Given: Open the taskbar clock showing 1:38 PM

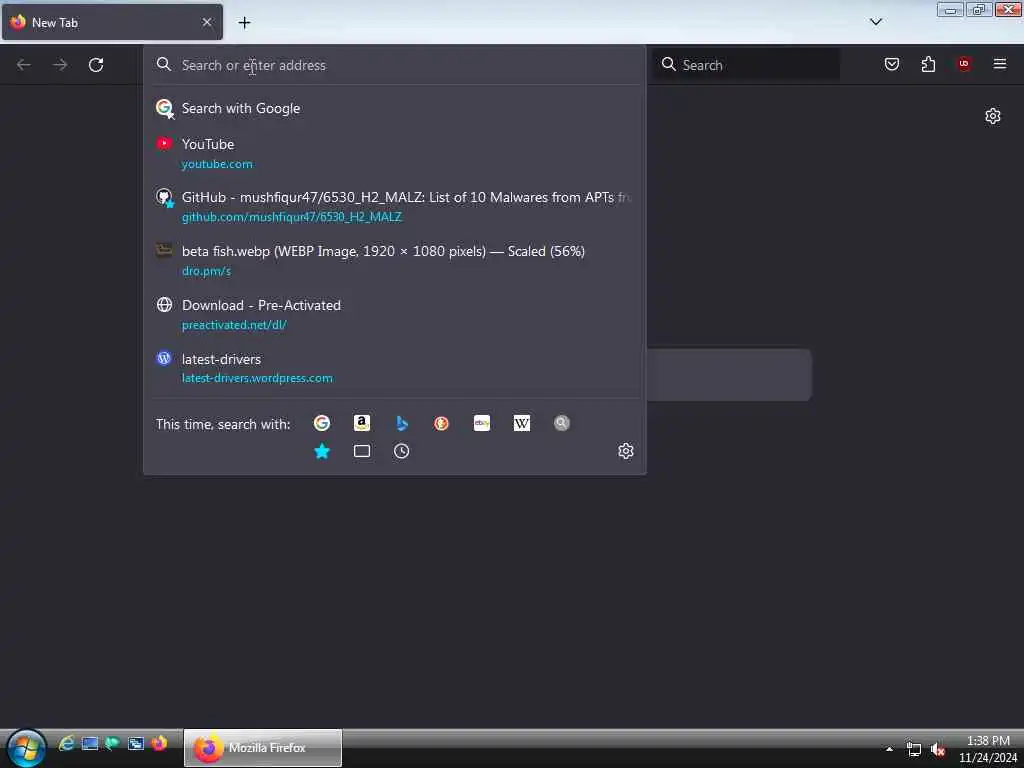Looking at the screenshot, I should (x=988, y=748).
